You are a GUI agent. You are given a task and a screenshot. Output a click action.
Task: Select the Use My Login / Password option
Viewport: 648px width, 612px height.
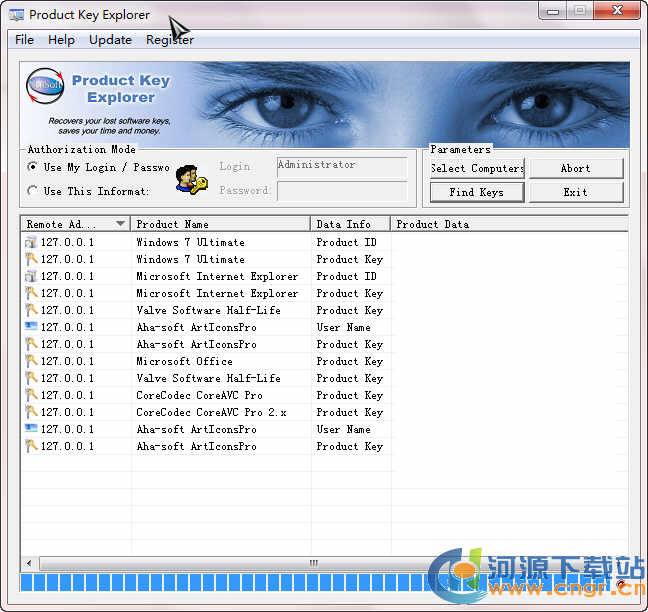coord(32,167)
